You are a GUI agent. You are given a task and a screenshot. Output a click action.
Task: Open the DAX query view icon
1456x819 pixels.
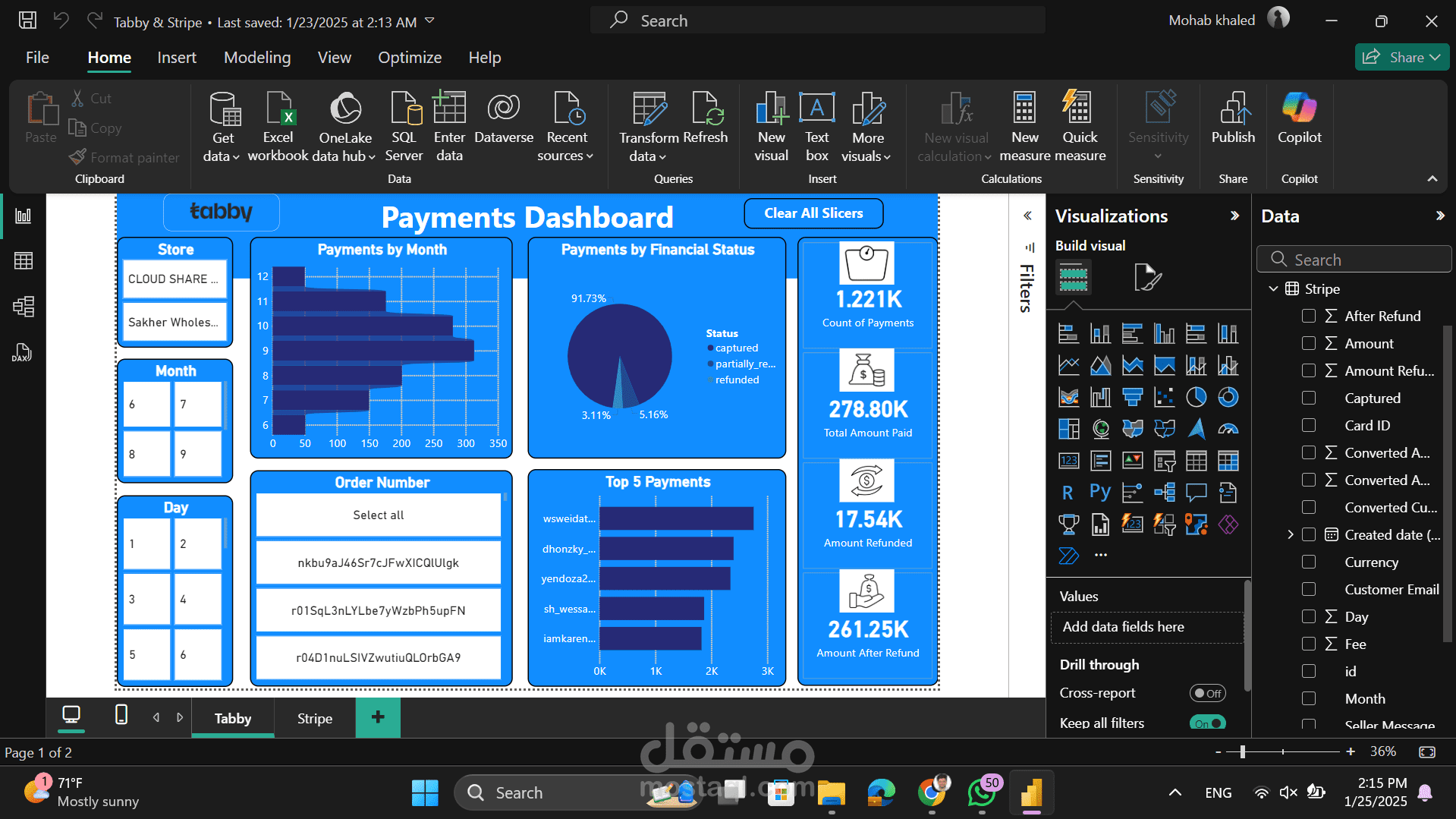(22, 352)
